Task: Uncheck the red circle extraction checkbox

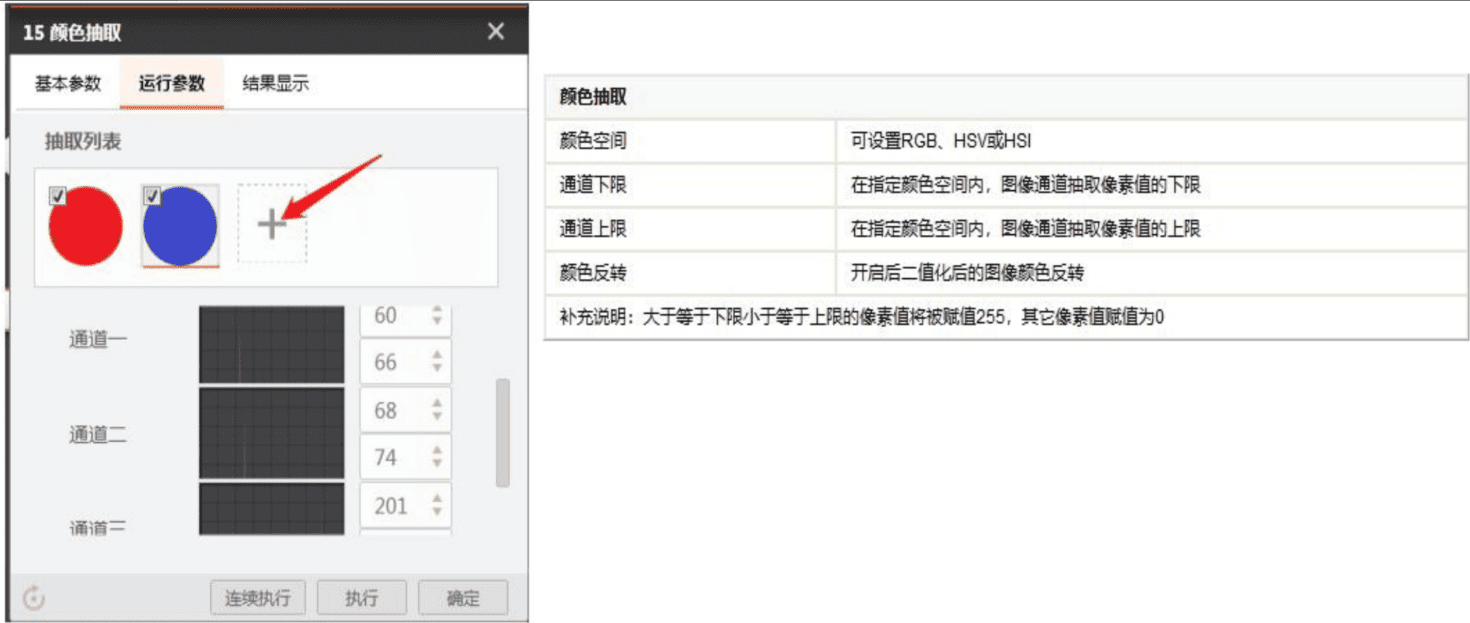Action: [57, 196]
